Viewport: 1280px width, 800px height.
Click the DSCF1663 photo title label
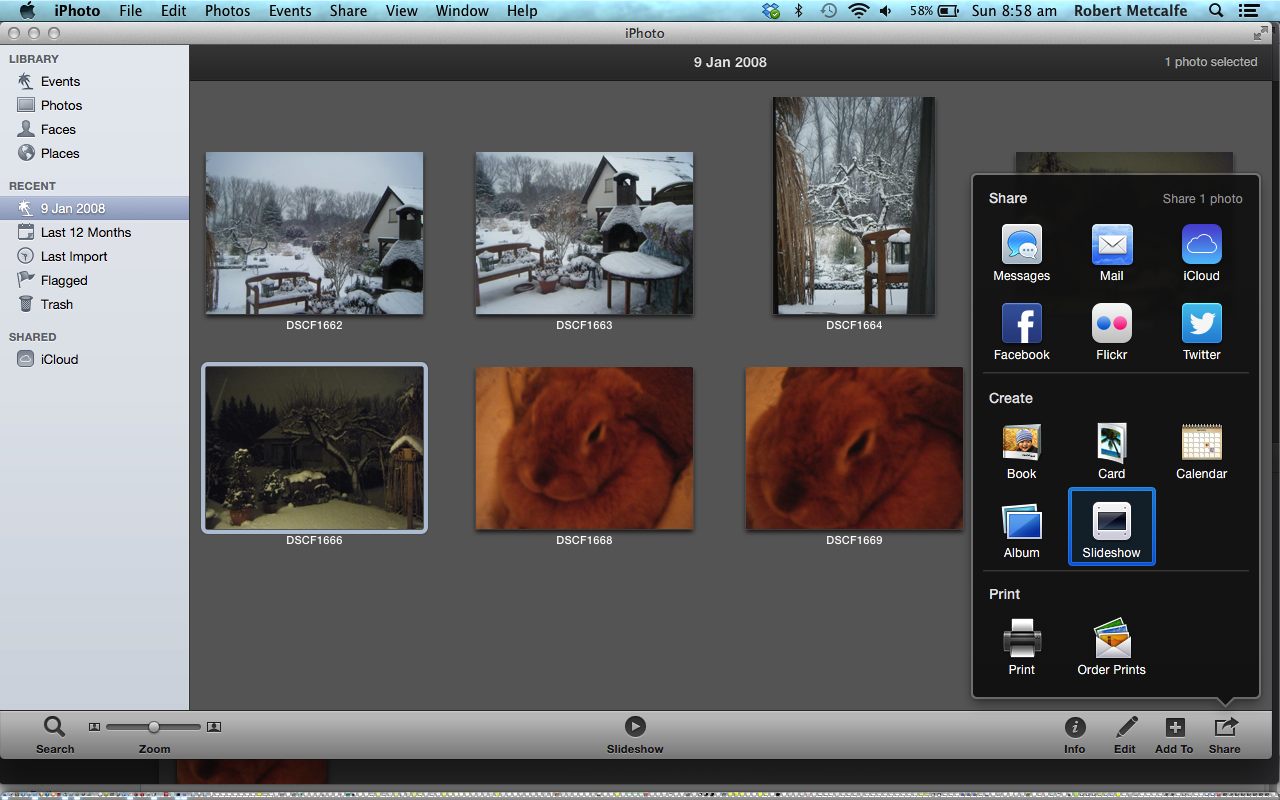coord(584,325)
